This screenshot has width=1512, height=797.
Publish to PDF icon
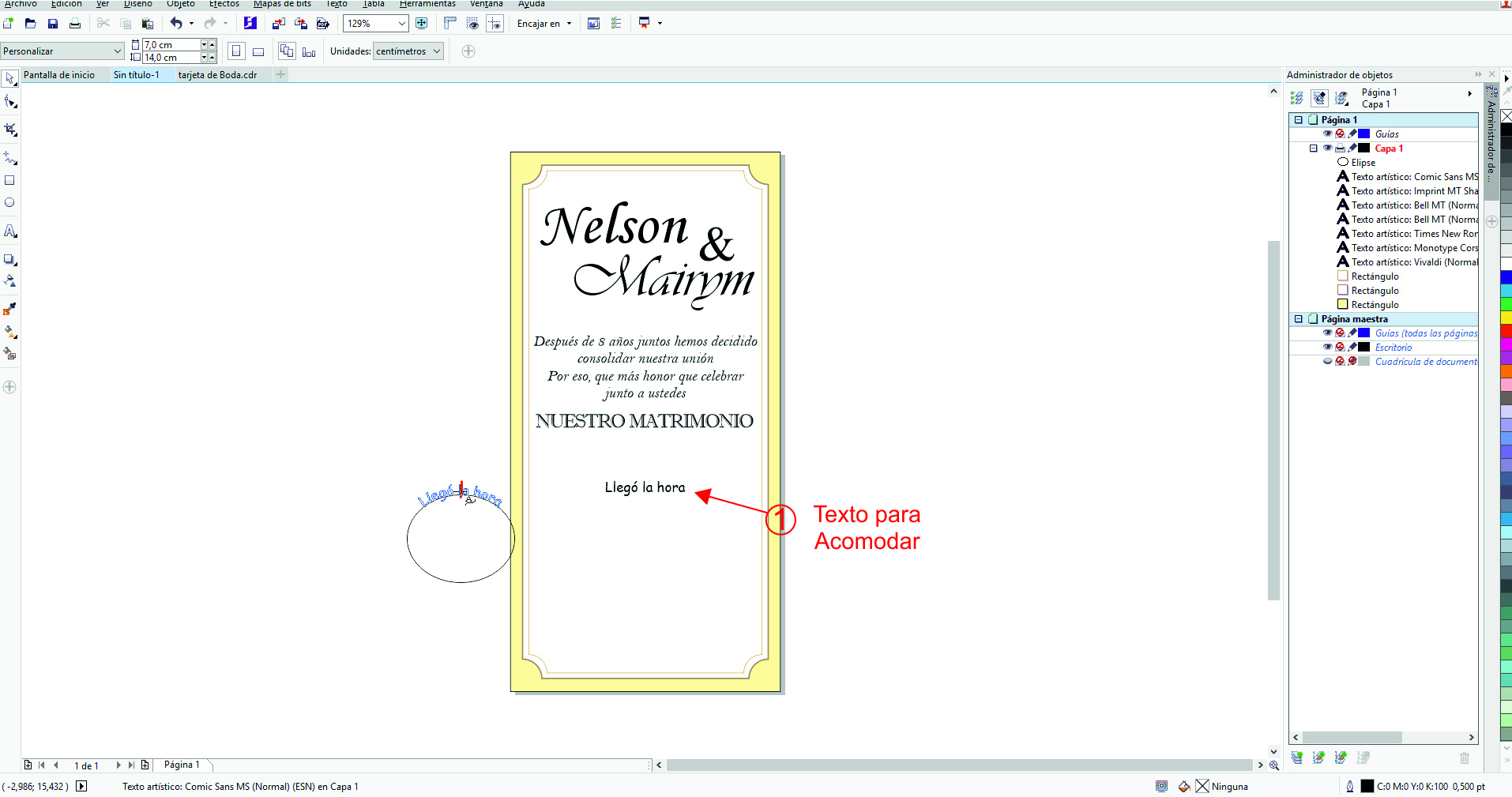coord(322,24)
